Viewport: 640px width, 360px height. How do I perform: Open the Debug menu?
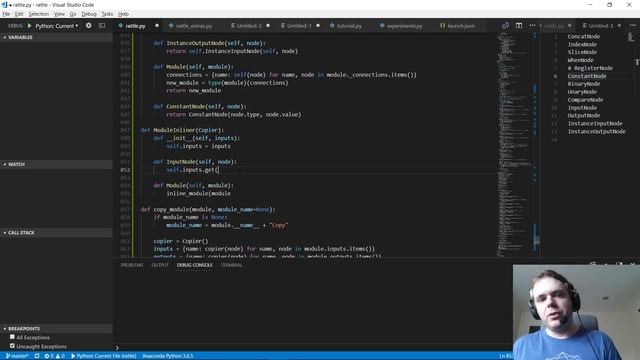[89, 14]
